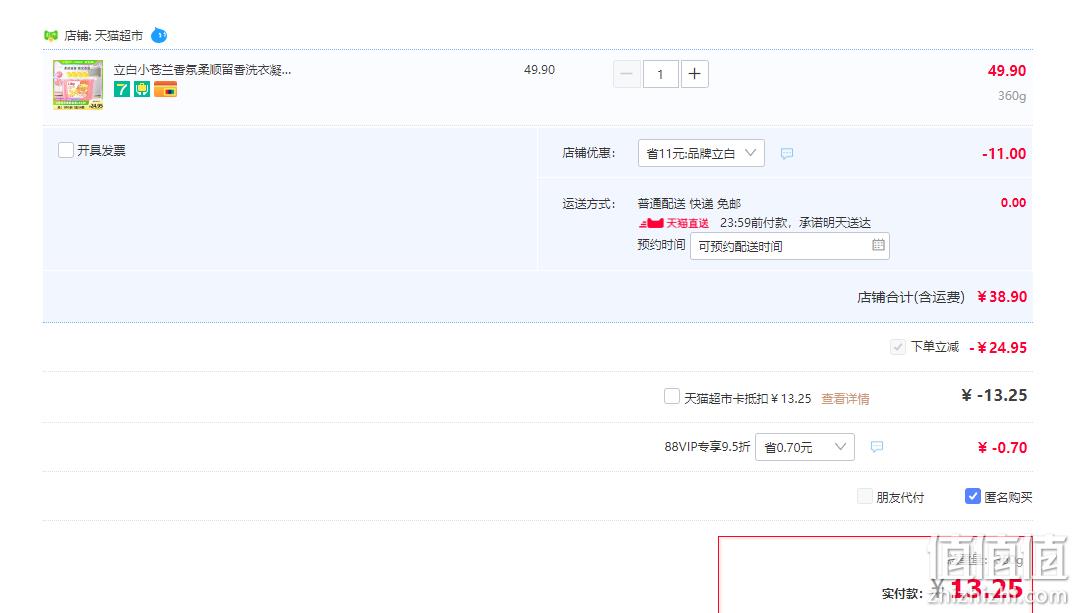
Task: Toggle the 下单立减 checkbox
Action: point(898,347)
